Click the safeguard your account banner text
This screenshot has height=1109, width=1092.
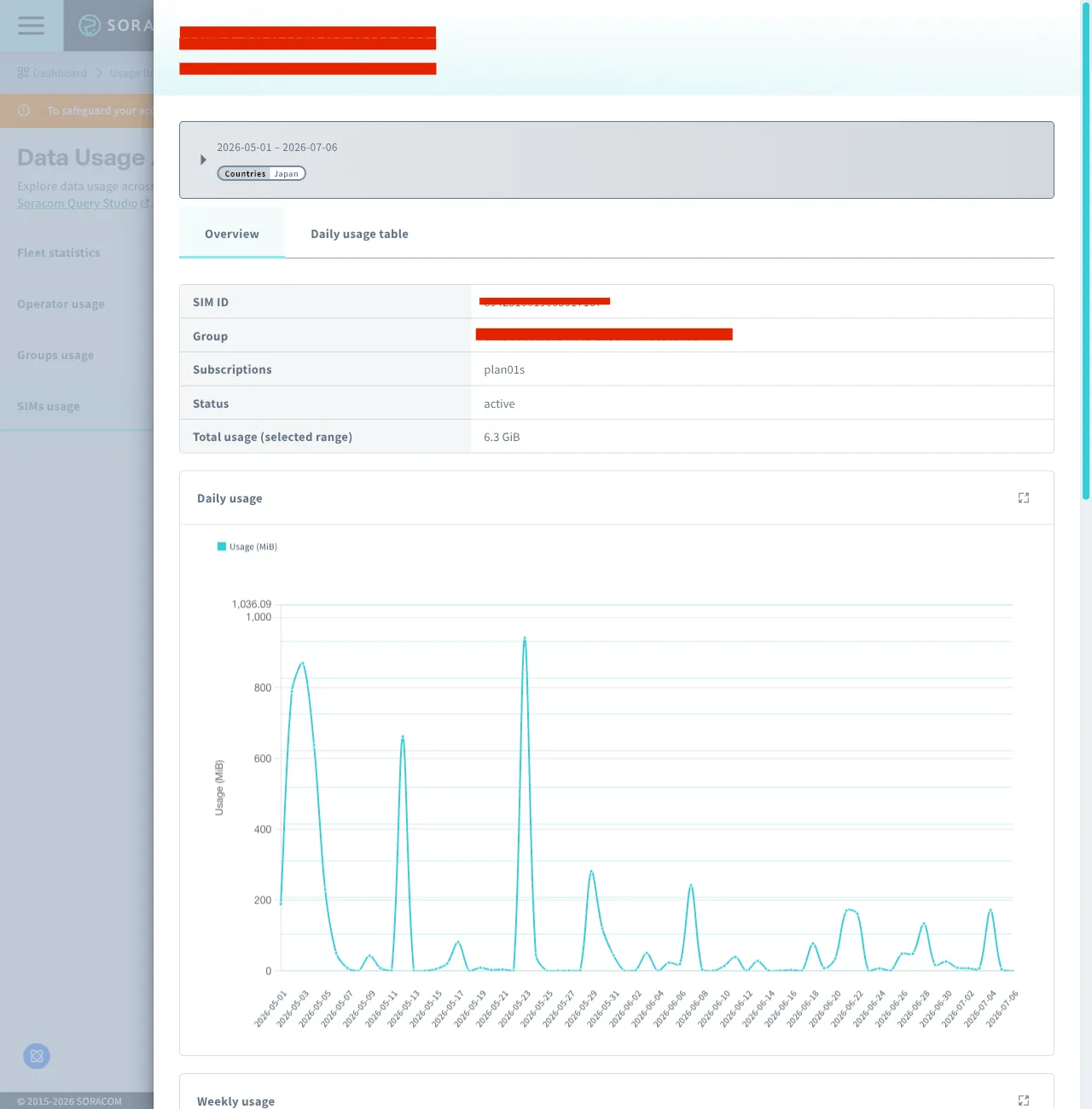click(100, 111)
